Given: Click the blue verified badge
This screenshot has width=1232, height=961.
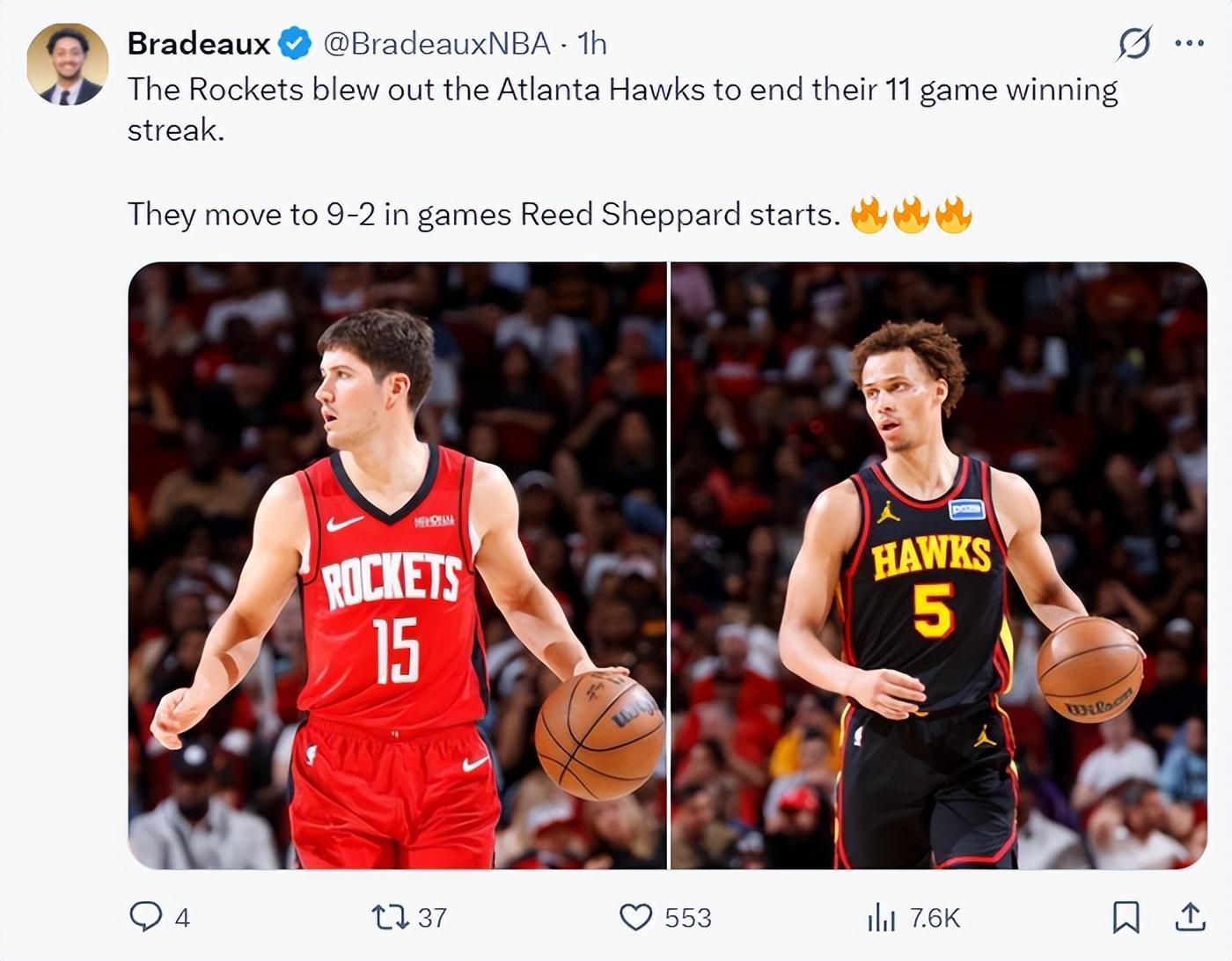Looking at the screenshot, I should [295, 43].
